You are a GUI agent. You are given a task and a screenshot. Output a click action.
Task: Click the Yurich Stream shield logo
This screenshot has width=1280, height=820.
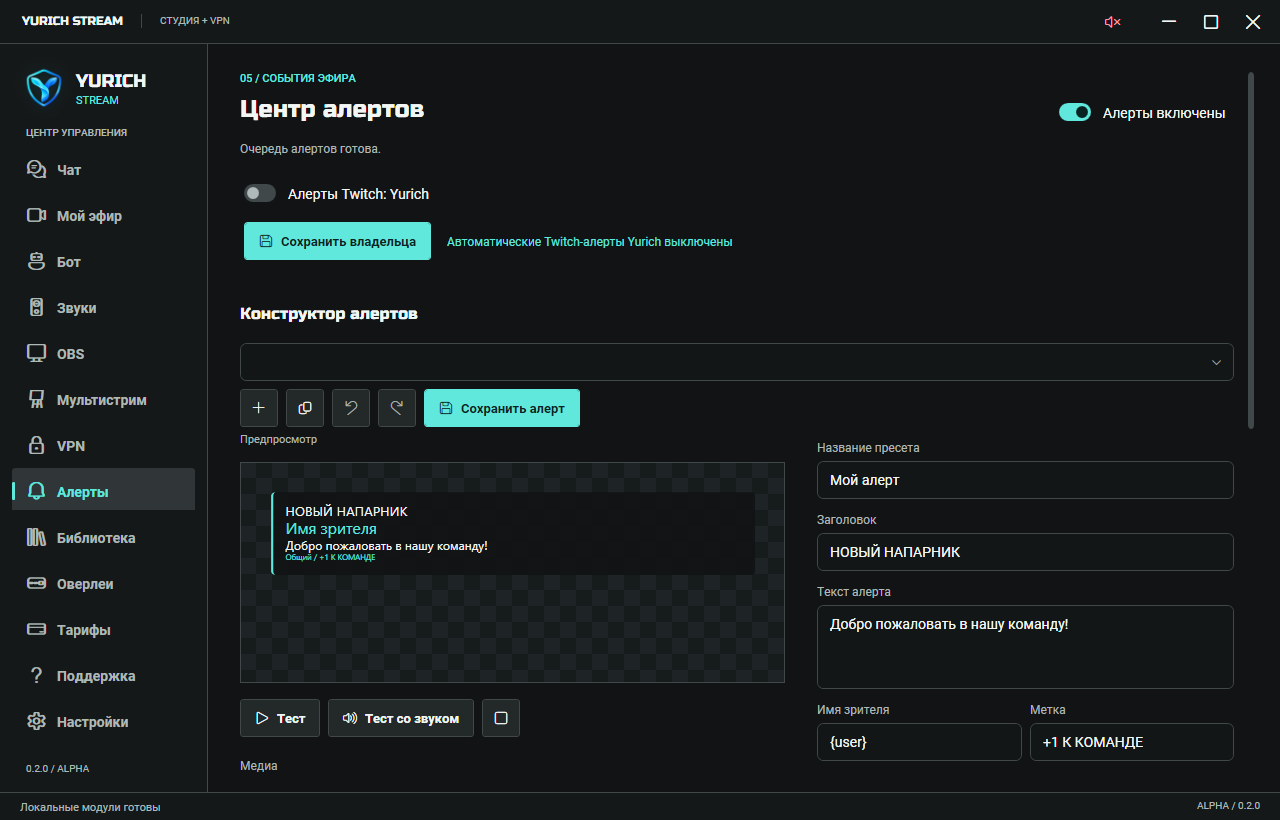point(44,88)
